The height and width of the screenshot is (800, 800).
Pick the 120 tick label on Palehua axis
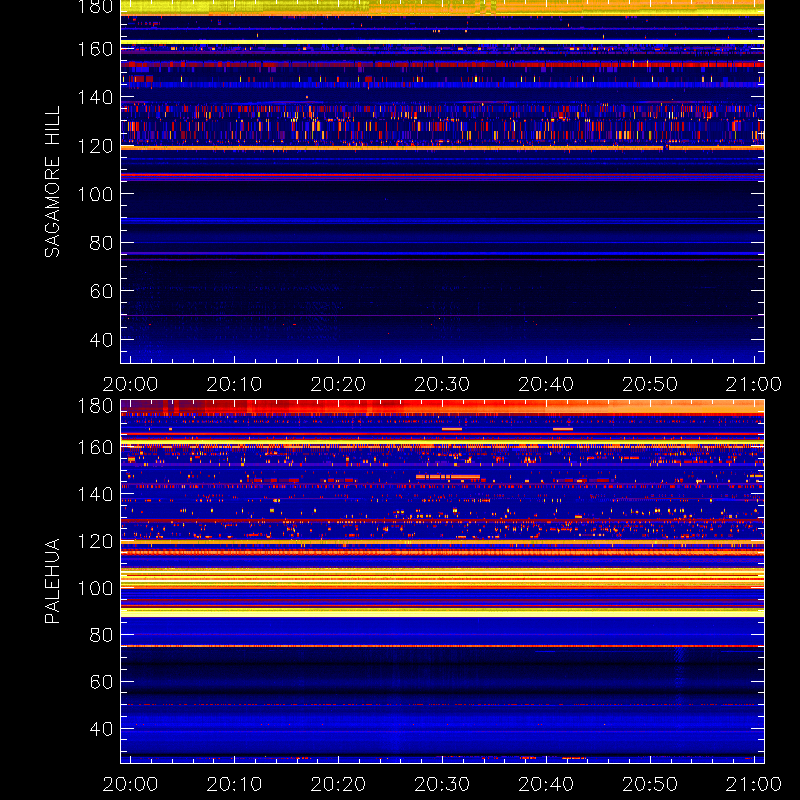pyautogui.click(x=95, y=541)
